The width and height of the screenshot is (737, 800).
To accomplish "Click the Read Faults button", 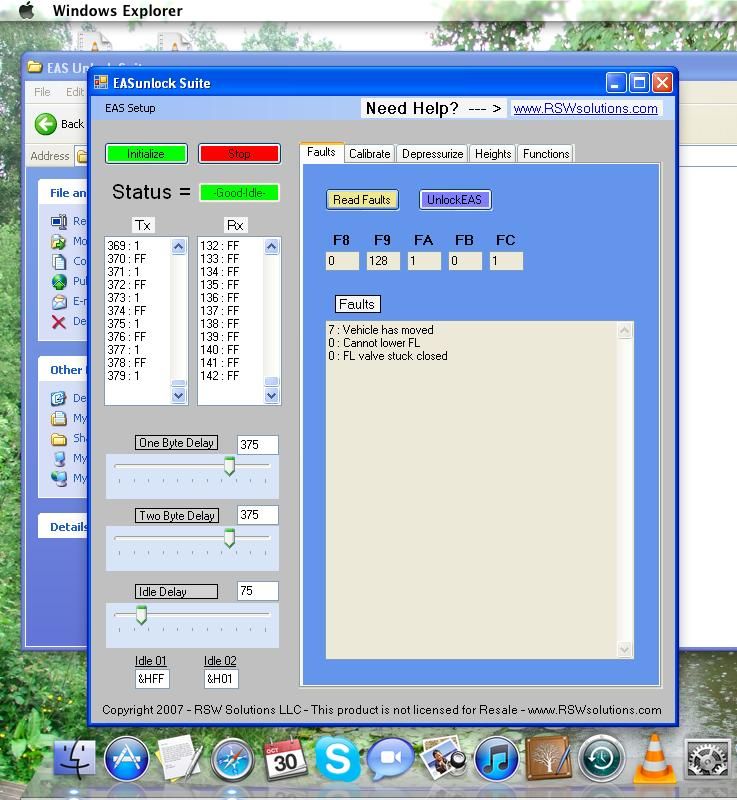I will point(362,199).
